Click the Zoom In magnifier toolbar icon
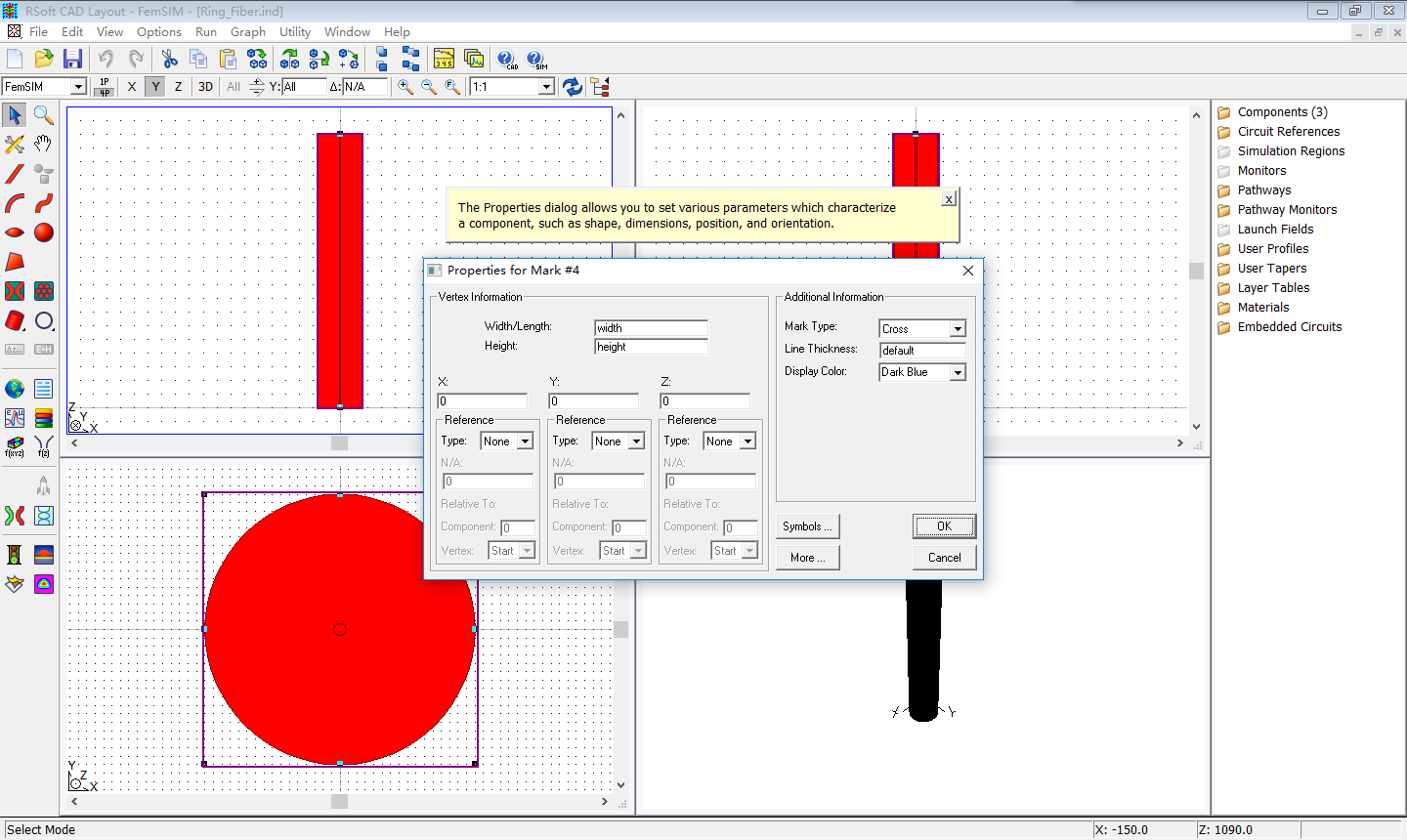 tap(405, 87)
